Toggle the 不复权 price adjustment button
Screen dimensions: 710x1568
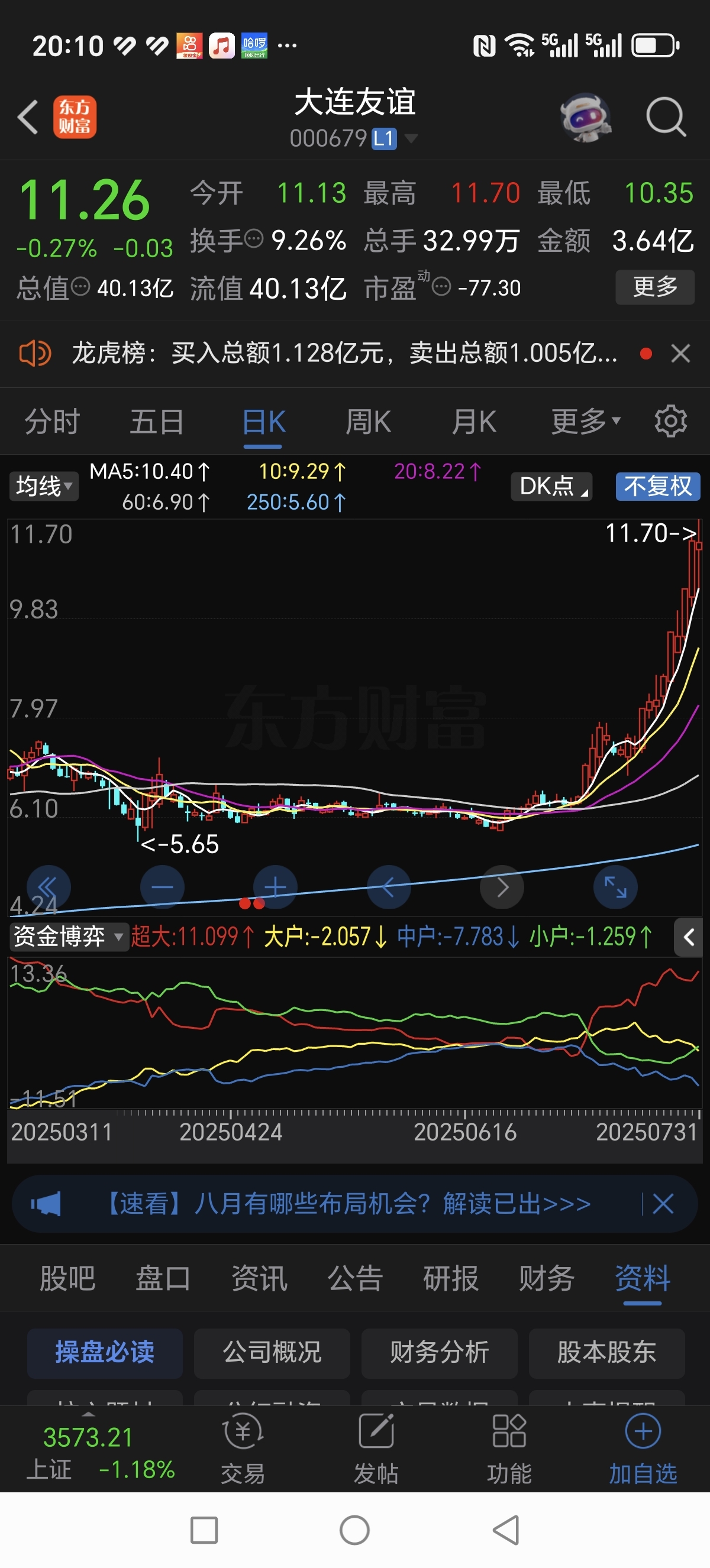click(x=657, y=486)
